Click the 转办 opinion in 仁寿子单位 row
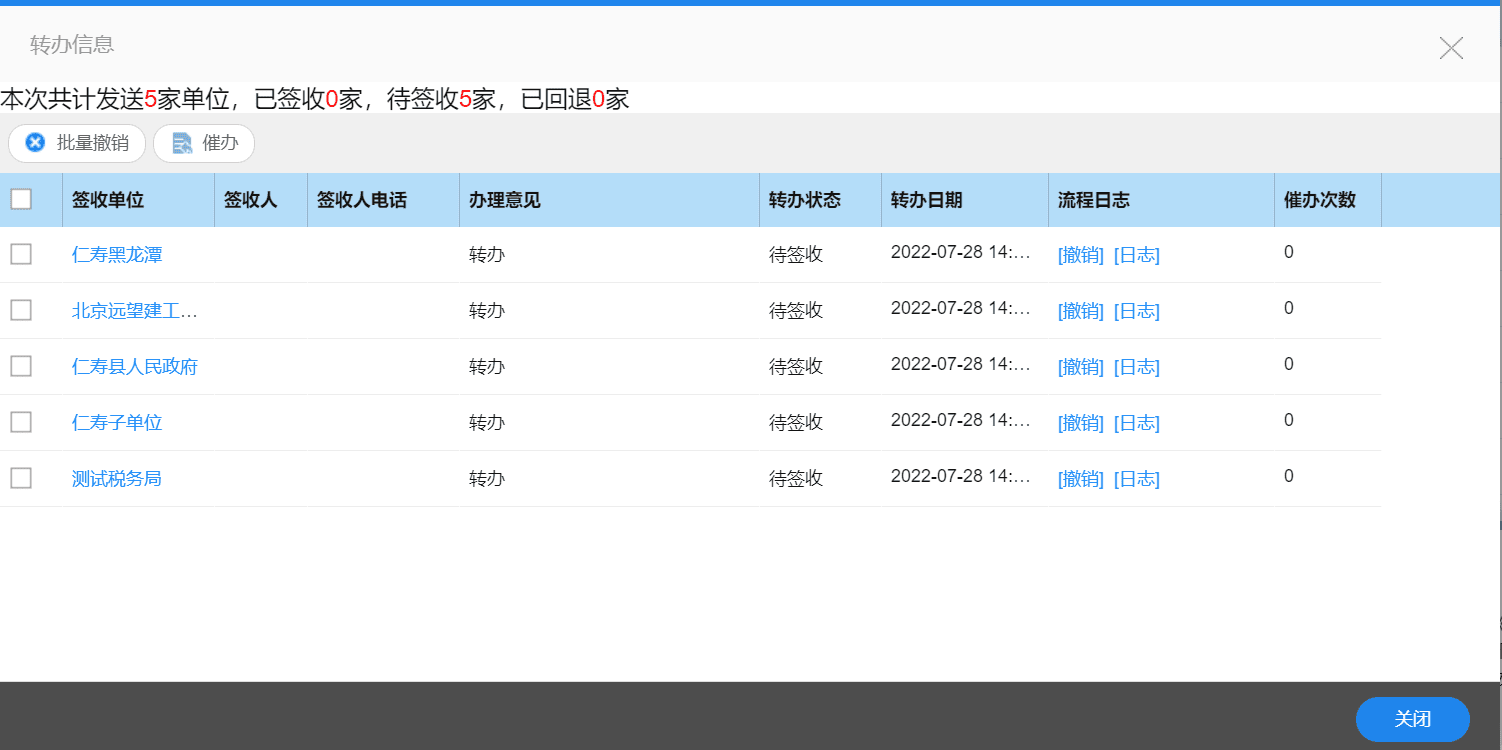This screenshot has height=750, width=1502. pyautogui.click(x=487, y=423)
